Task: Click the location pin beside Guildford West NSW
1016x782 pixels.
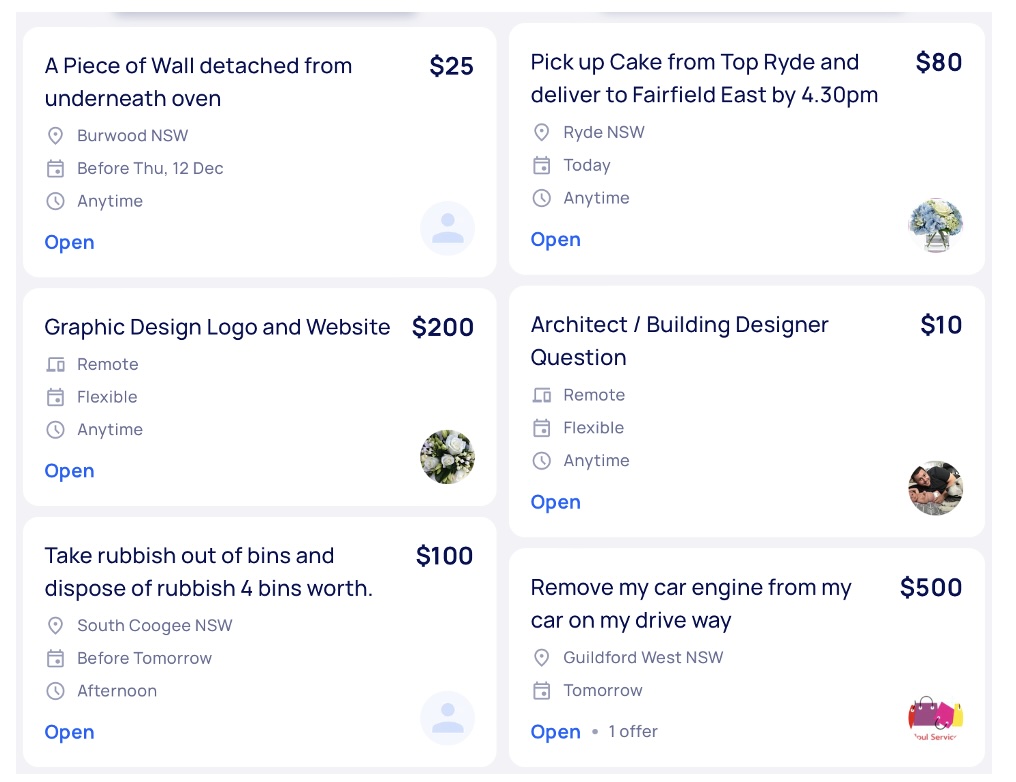Action: click(542, 657)
